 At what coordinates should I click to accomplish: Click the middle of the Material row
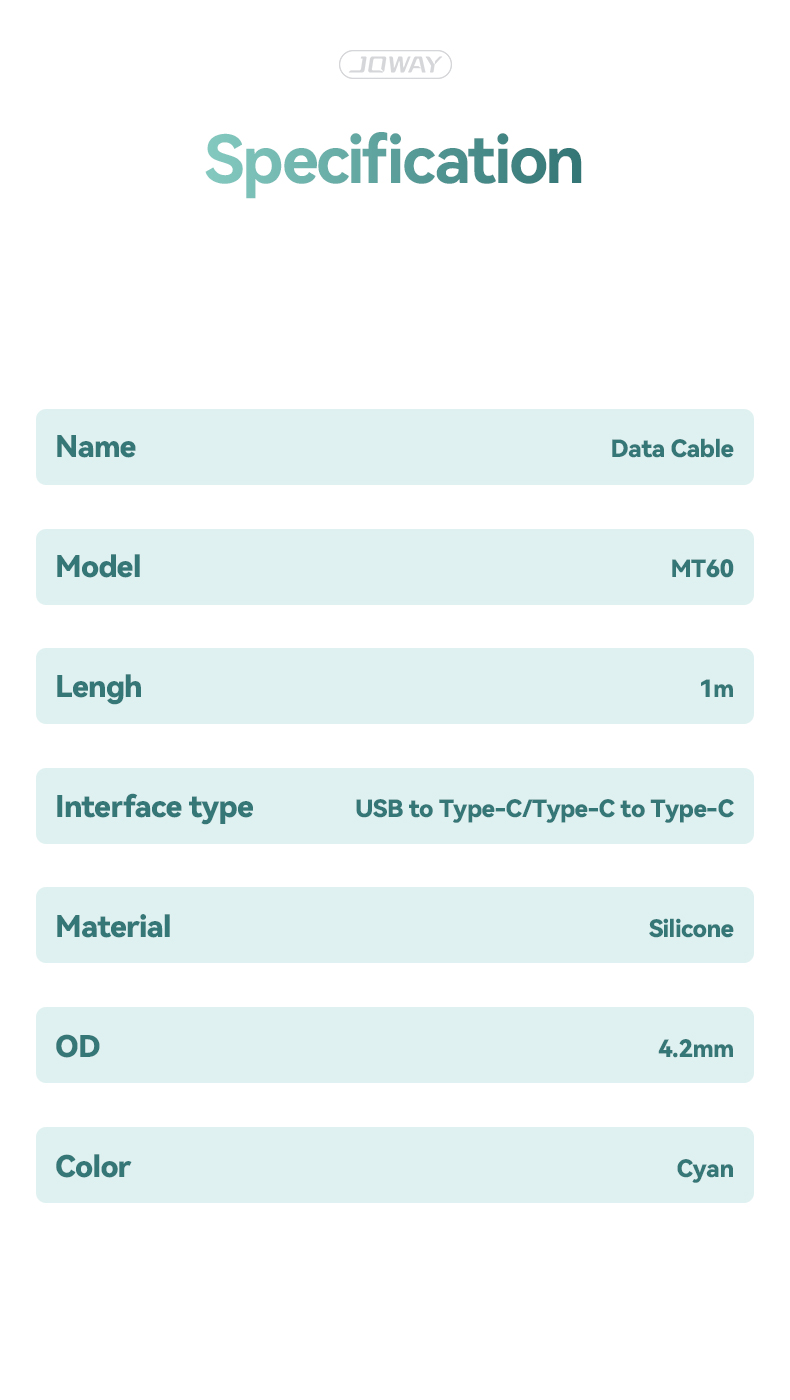[395, 925]
